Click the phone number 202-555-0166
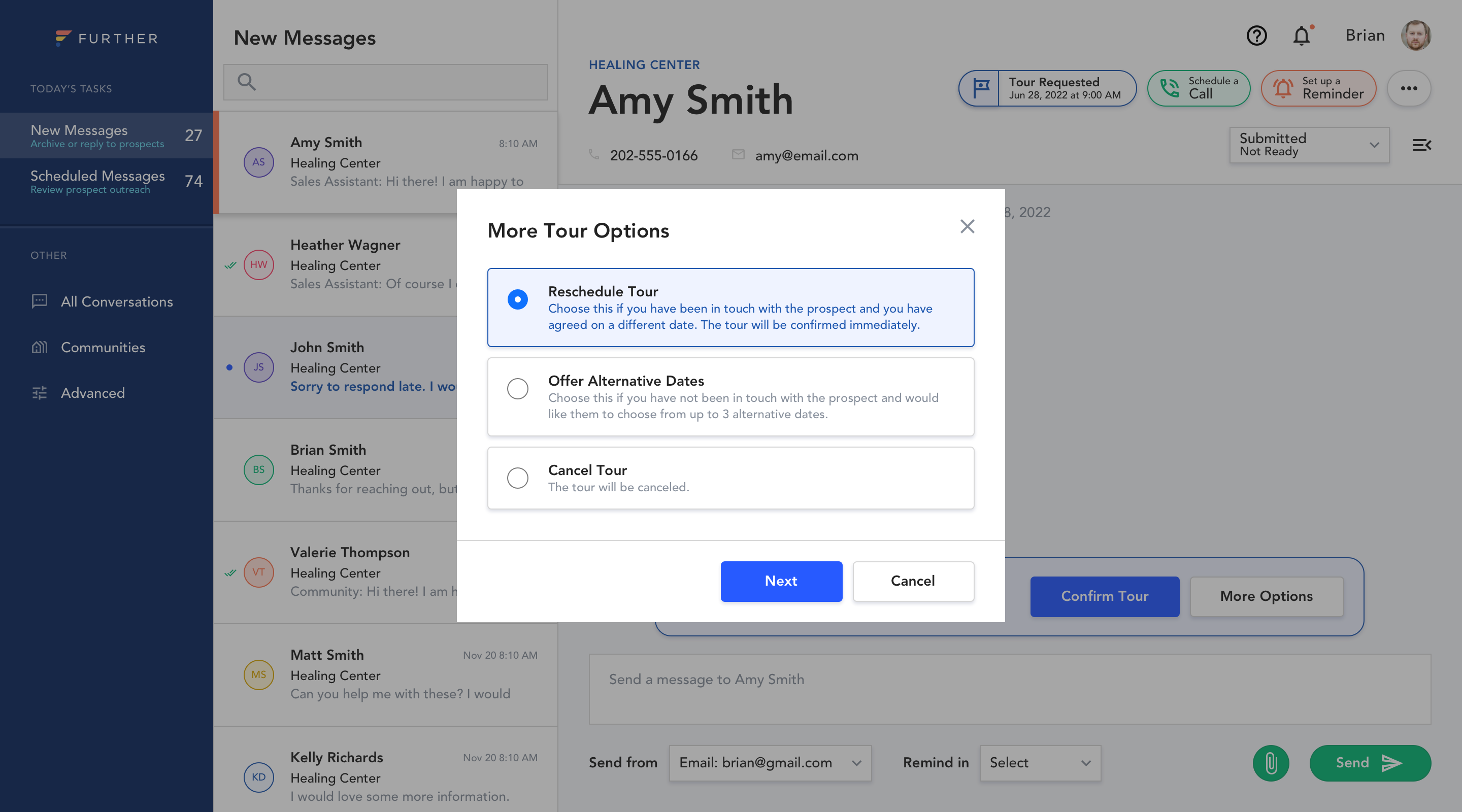 653,155
